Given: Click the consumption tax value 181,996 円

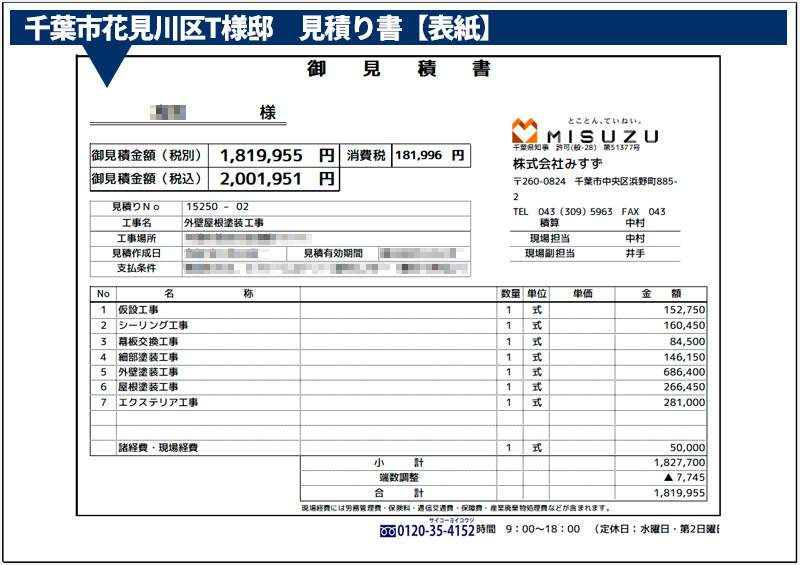Looking at the screenshot, I should click(431, 155).
